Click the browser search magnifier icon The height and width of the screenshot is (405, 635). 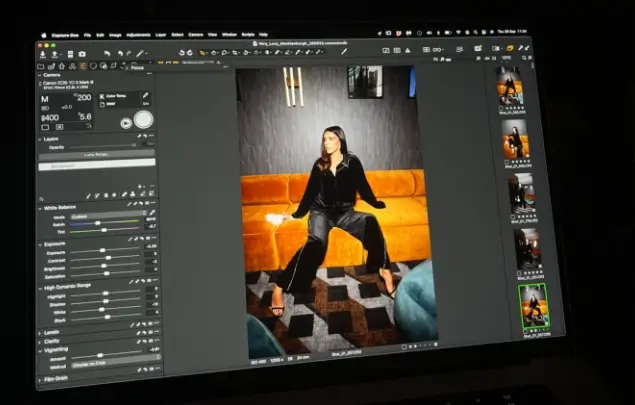click(524, 58)
